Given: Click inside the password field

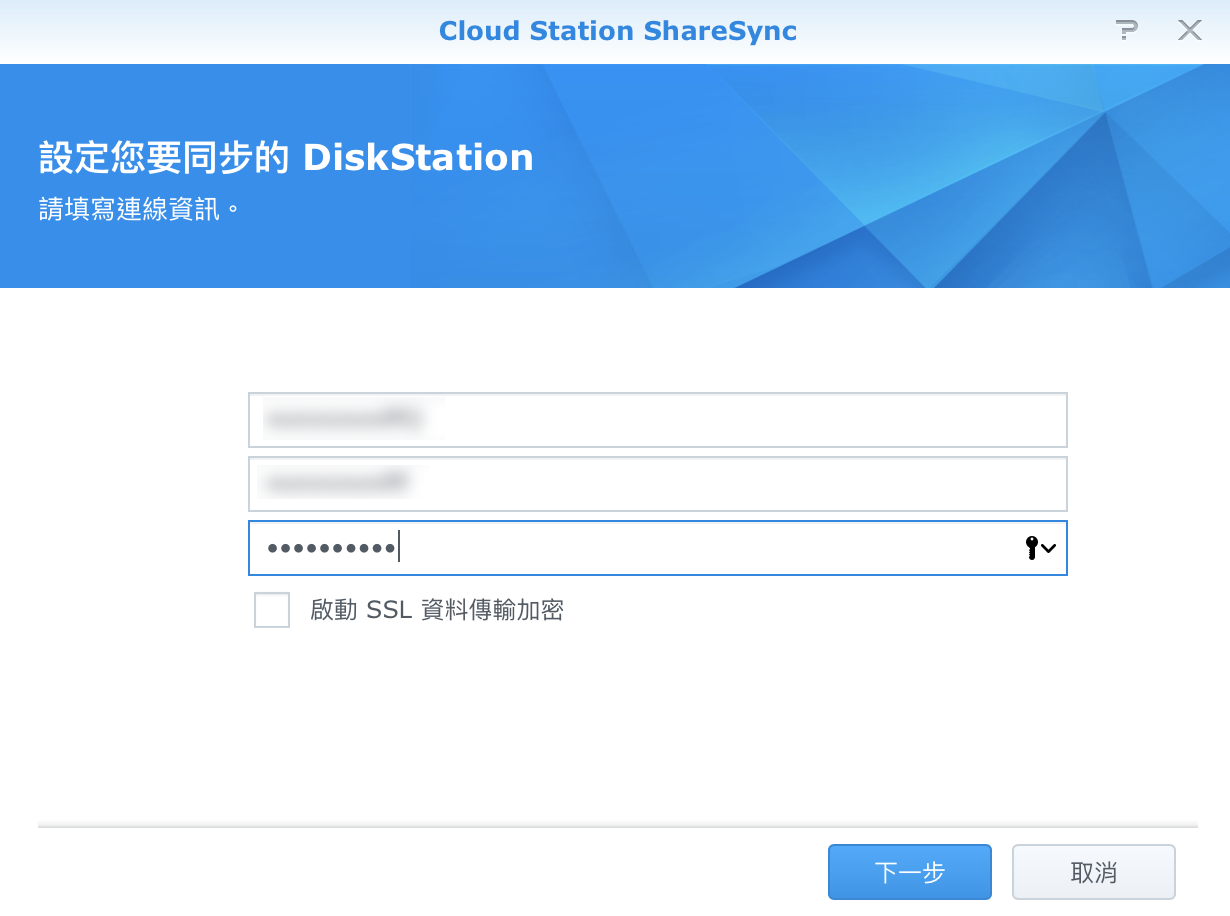Looking at the screenshot, I should (700, 548).
